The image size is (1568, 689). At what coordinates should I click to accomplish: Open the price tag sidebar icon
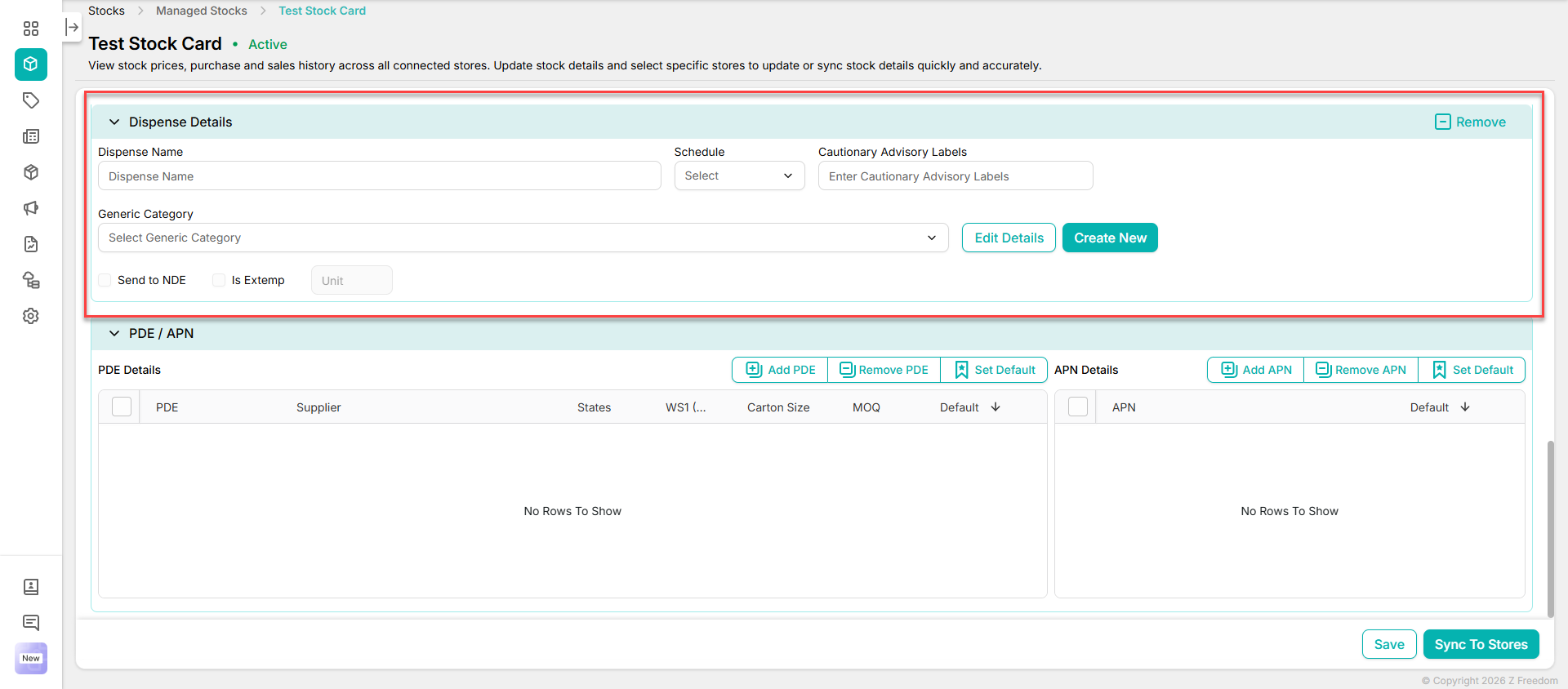(31, 100)
